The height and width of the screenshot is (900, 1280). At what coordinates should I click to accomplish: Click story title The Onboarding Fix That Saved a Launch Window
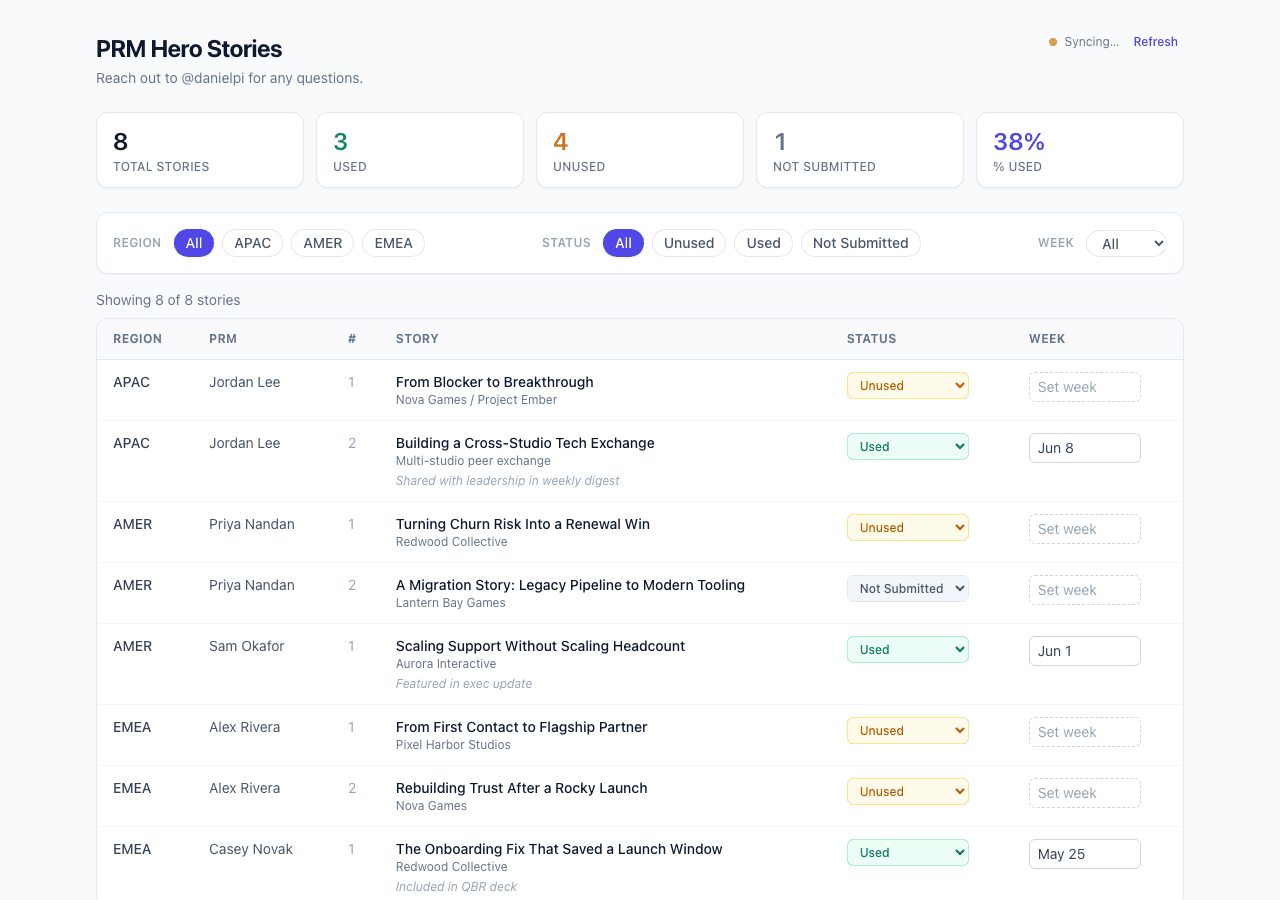(559, 849)
